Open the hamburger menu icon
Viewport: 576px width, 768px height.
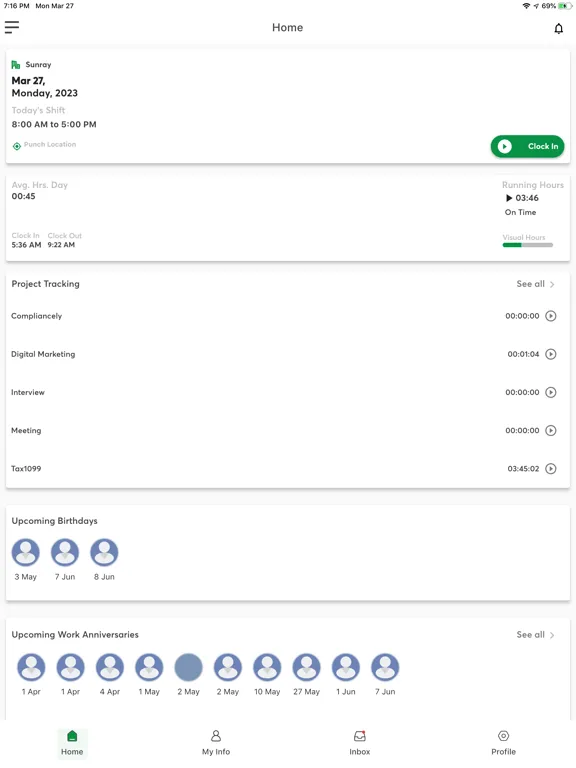tap(12, 27)
